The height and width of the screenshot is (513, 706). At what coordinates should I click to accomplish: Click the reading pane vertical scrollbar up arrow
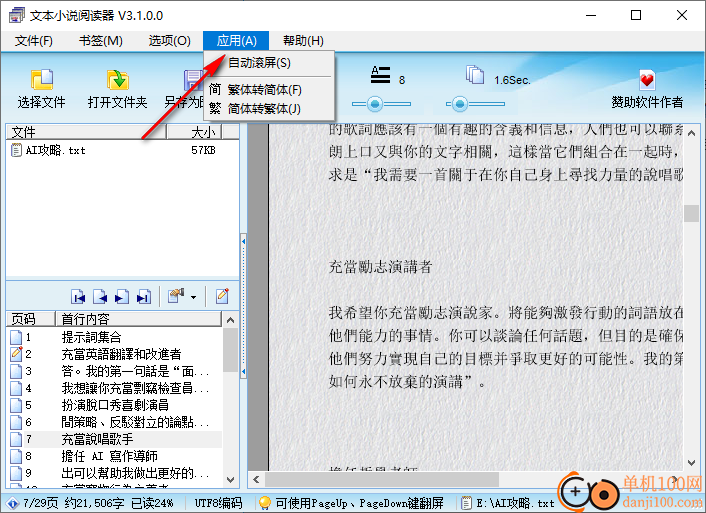click(x=692, y=134)
